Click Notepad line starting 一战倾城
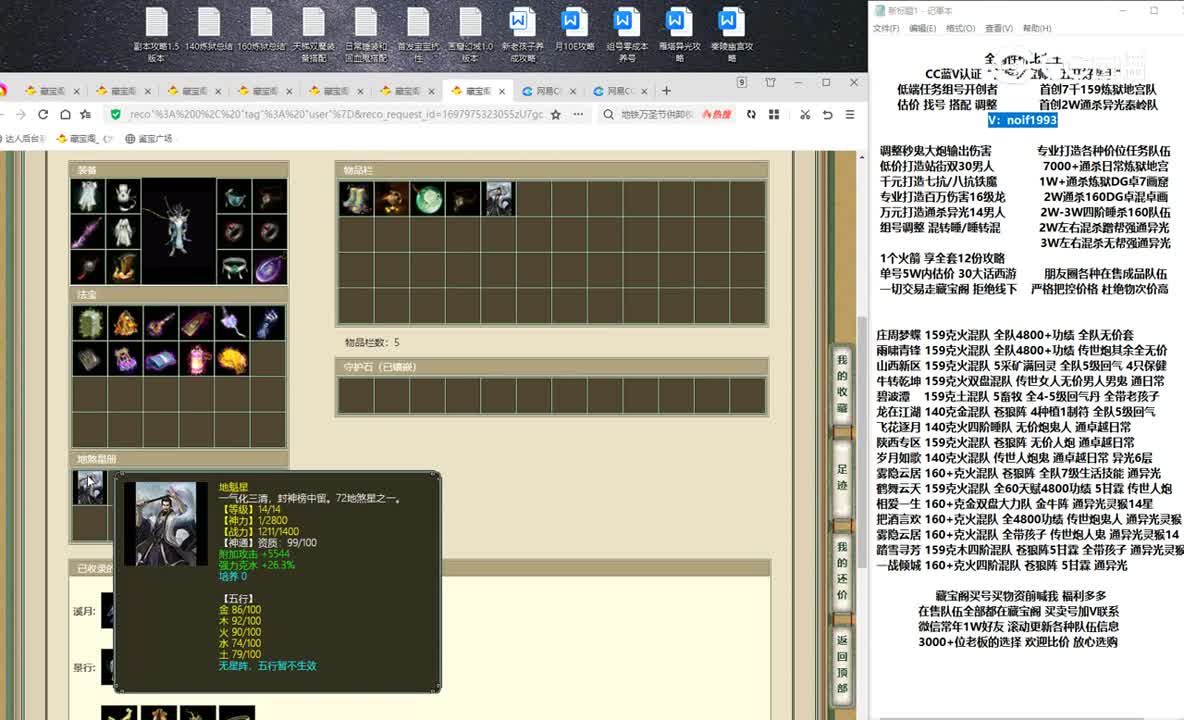The image size is (1184, 720). pyautogui.click(x=1002, y=565)
